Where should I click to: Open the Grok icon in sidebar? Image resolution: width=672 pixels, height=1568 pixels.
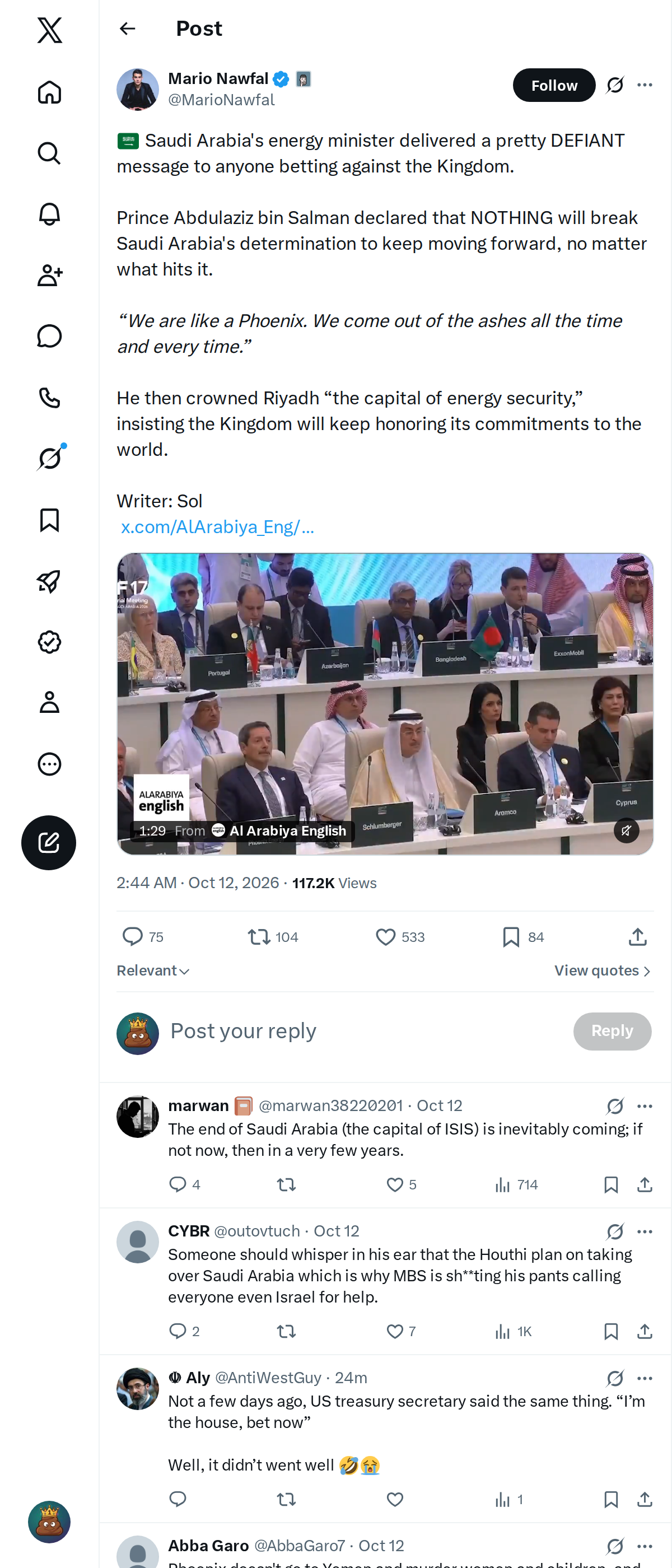[49, 458]
